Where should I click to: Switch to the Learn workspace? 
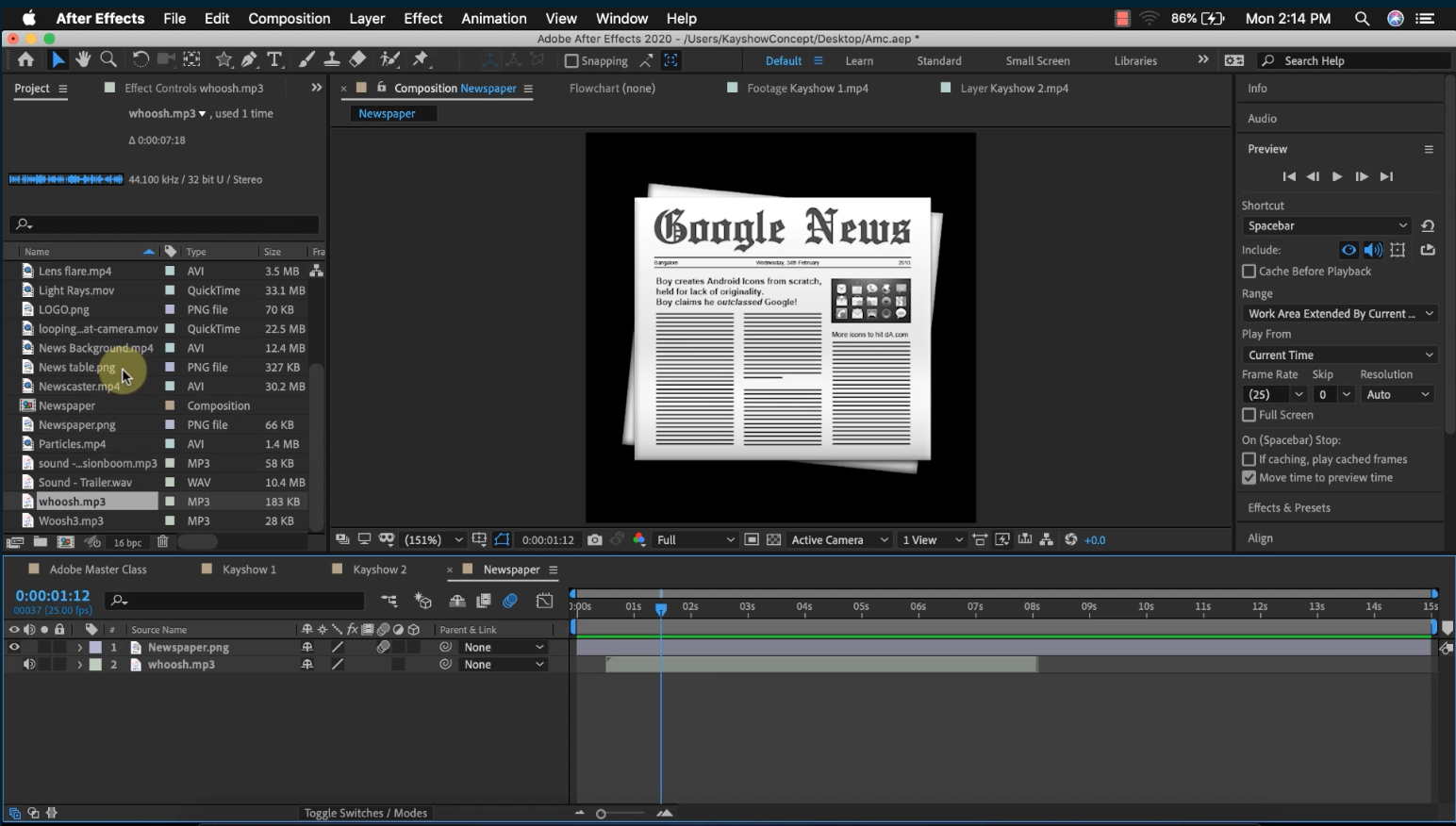click(x=859, y=60)
